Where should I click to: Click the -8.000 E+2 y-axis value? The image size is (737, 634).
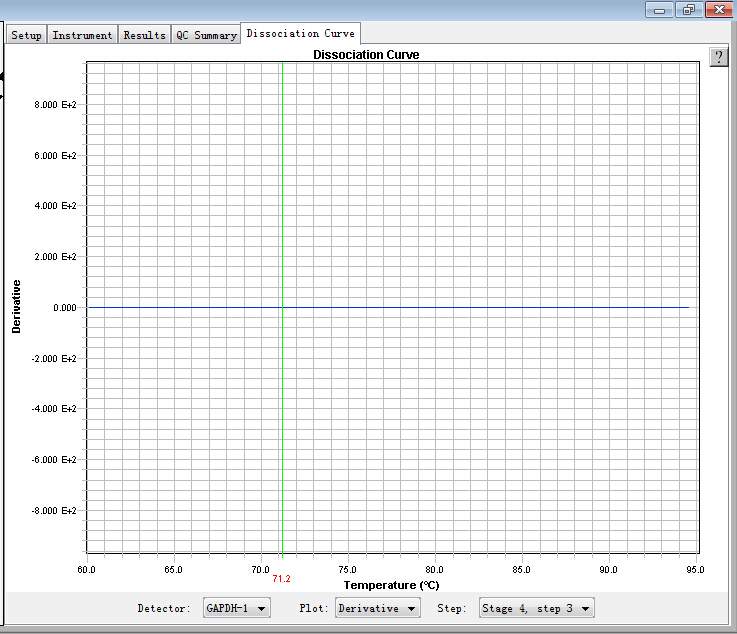pos(54,510)
